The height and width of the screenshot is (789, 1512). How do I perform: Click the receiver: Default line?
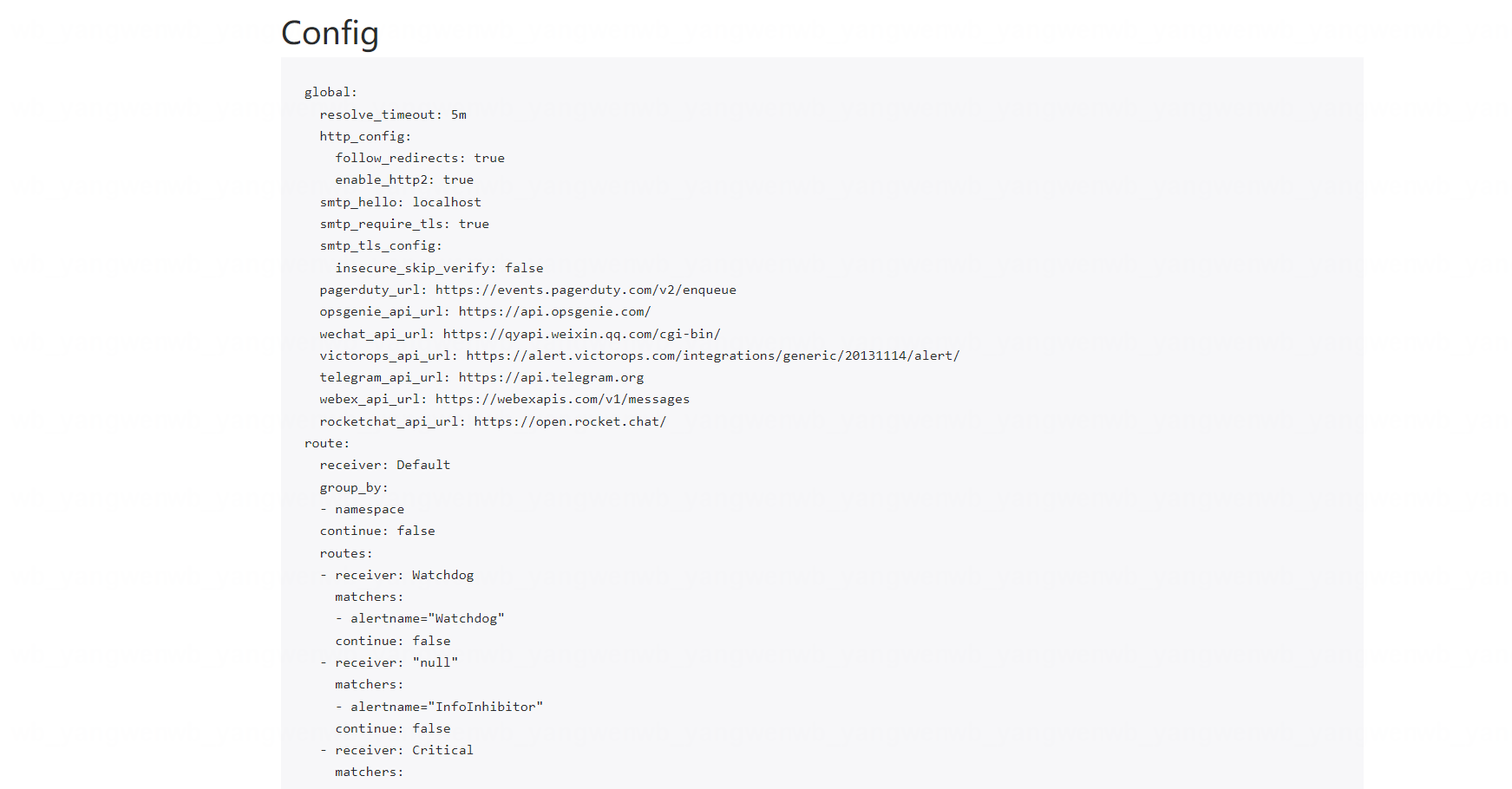(384, 465)
